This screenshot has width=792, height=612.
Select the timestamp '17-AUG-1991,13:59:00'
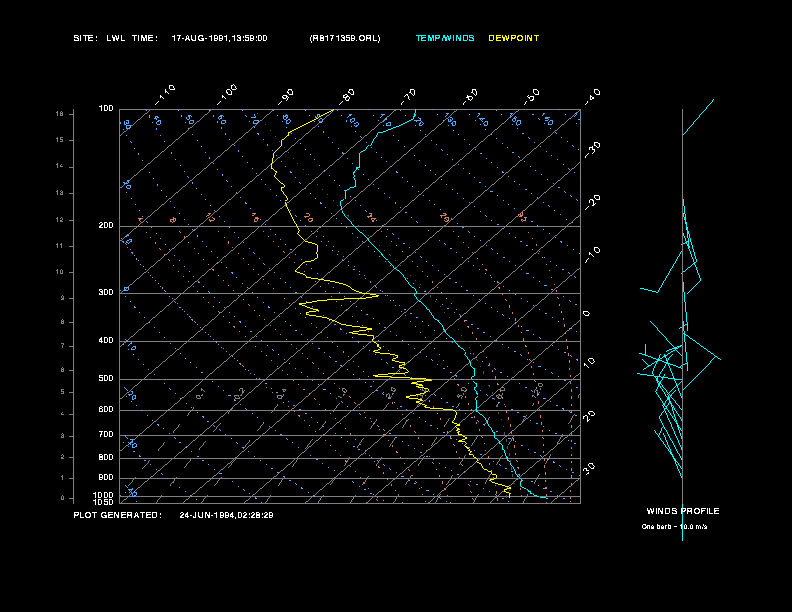click(x=219, y=38)
